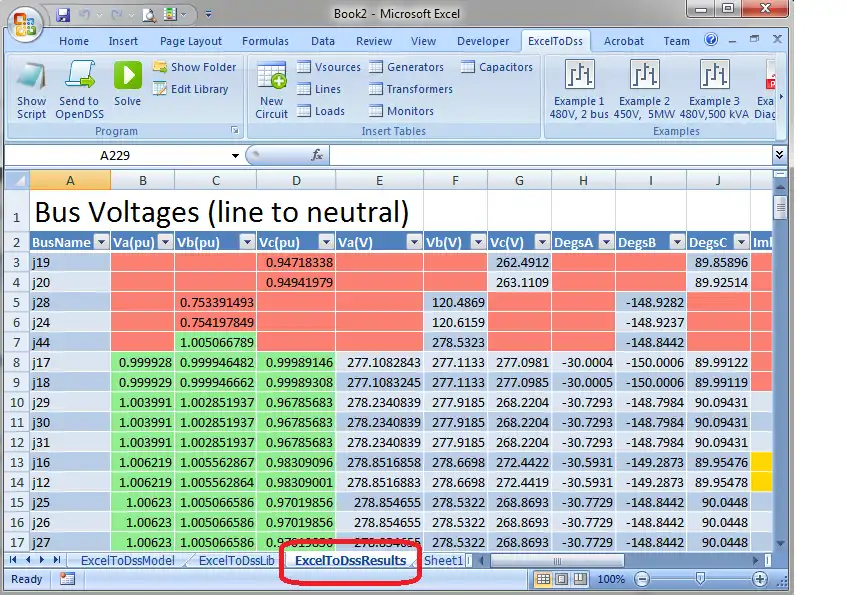846x595 pixels.
Task: Select cell containing 262.4912
Action: click(x=519, y=263)
